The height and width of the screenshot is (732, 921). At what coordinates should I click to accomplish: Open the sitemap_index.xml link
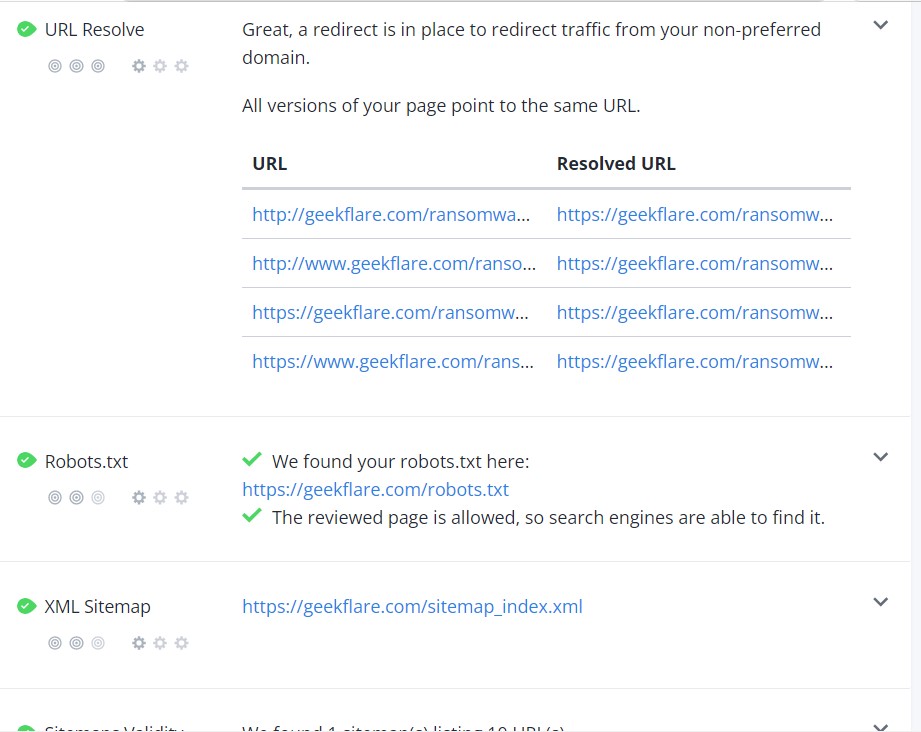[412, 607]
